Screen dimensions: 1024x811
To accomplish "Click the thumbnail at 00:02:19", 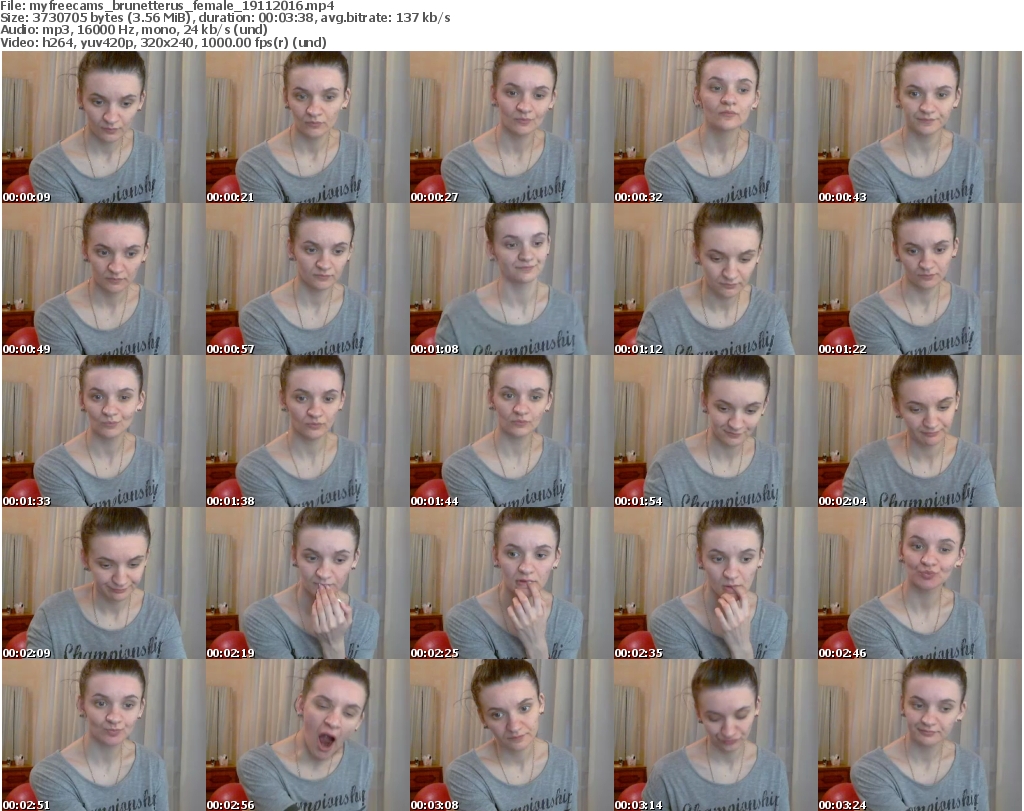I will pos(307,583).
